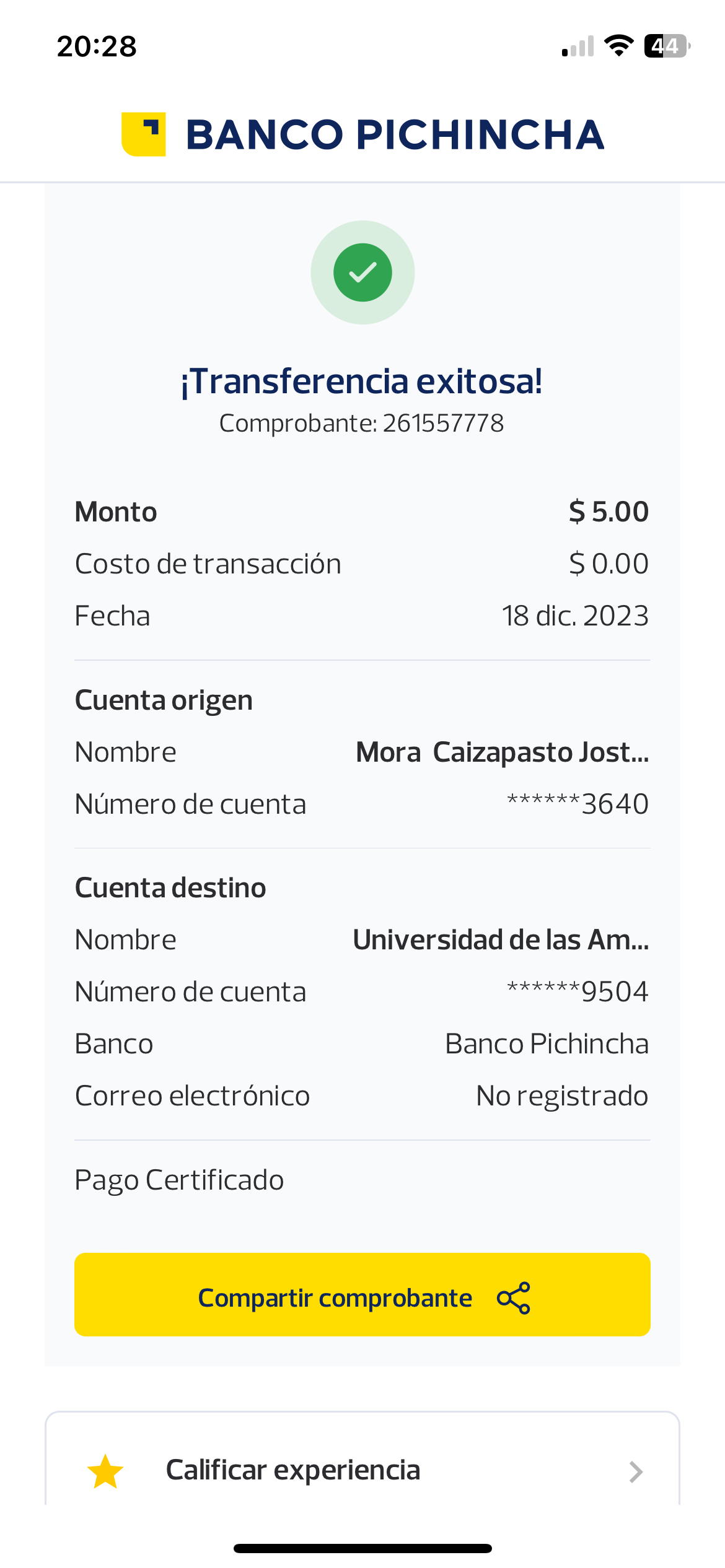Screen dimensions: 725x1568
Task: Tap the home indicator bar at bottom
Action: (362, 1548)
